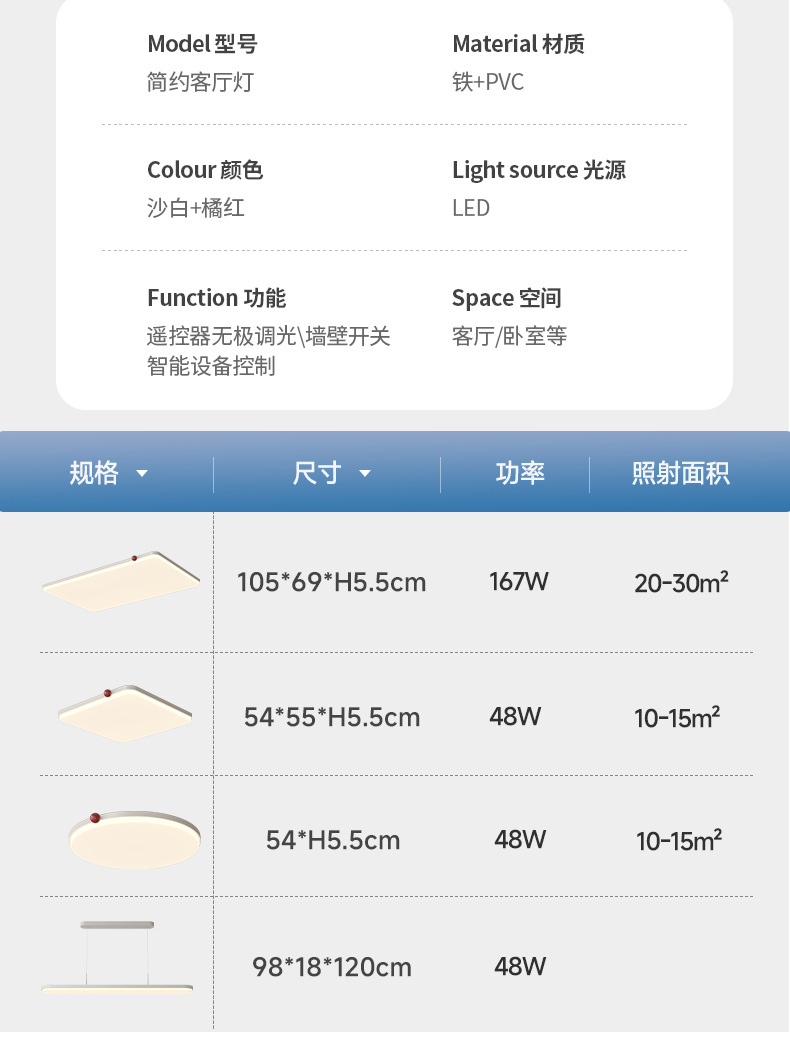
Task: Open the 尺寸 dropdown arrow
Action: coord(365,474)
